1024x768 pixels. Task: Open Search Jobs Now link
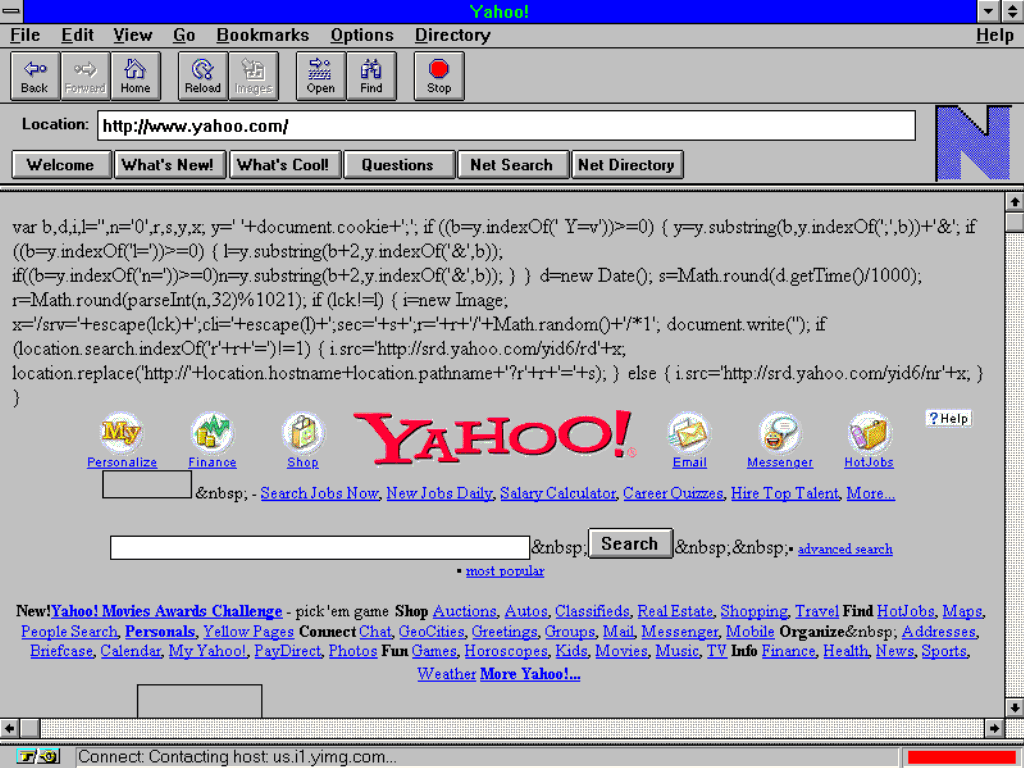tap(319, 494)
